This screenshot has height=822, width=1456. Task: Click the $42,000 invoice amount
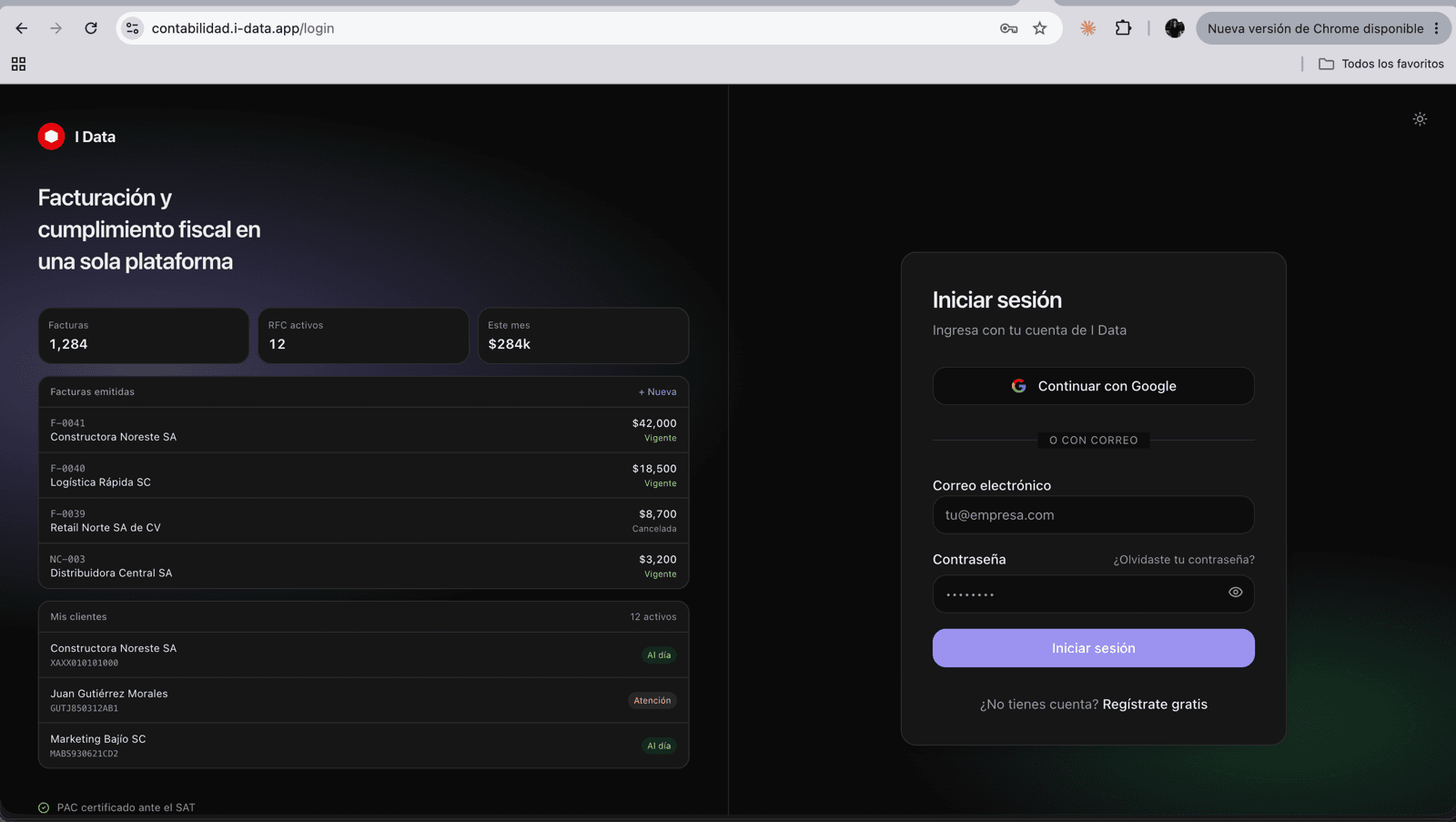coord(654,423)
